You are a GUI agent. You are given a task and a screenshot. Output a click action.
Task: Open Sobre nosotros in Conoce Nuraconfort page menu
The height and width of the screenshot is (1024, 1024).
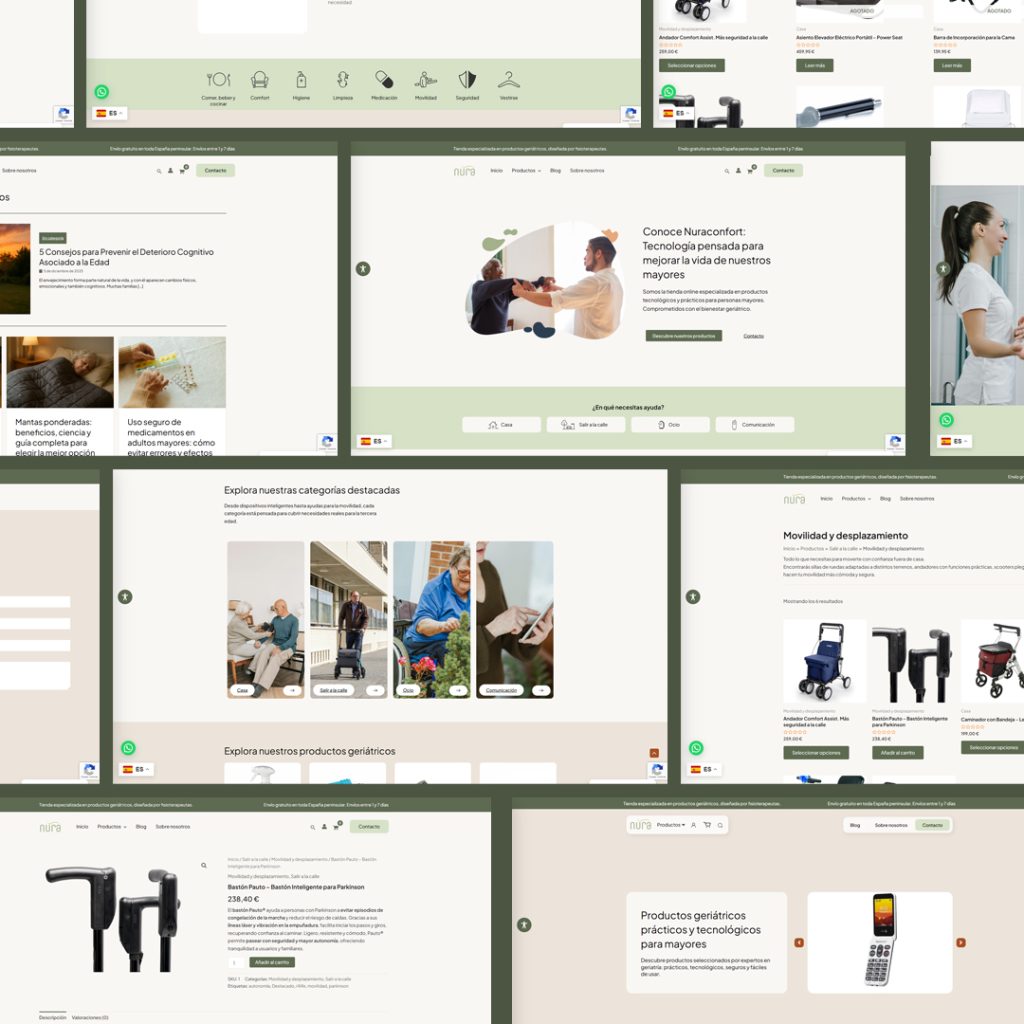[x=586, y=170]
